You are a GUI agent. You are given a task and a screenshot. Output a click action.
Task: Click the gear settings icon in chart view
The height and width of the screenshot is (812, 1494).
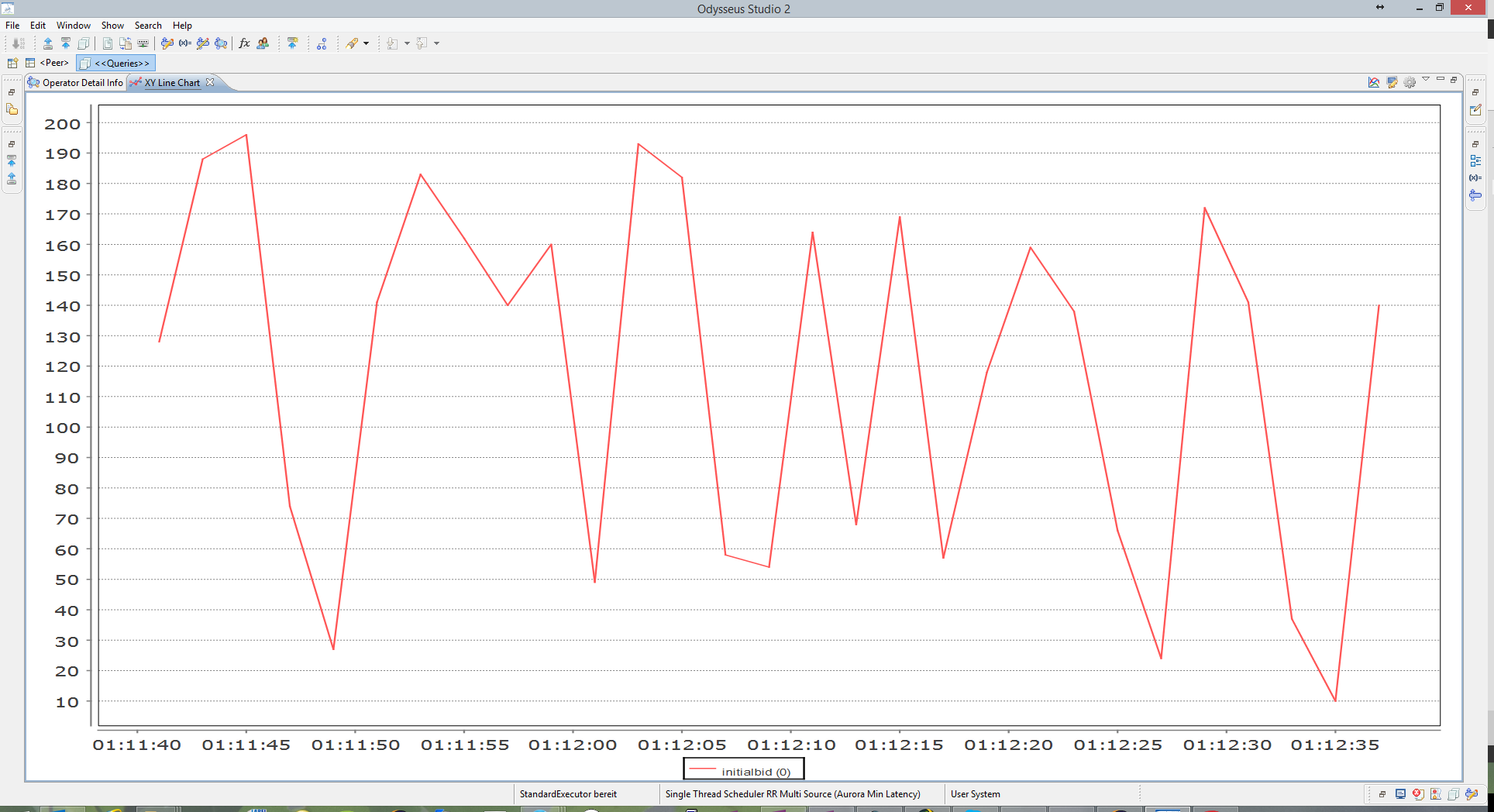pyautogui.click(x=1410, y=82)
